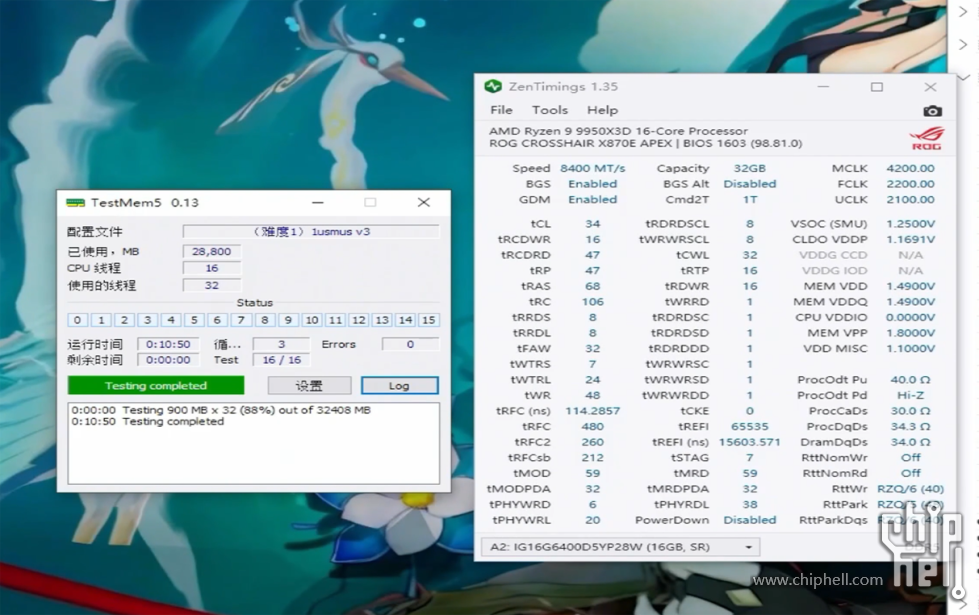Click the Speed value 8400 MT/s
The image size is (979, 615).
click(593, 169)
